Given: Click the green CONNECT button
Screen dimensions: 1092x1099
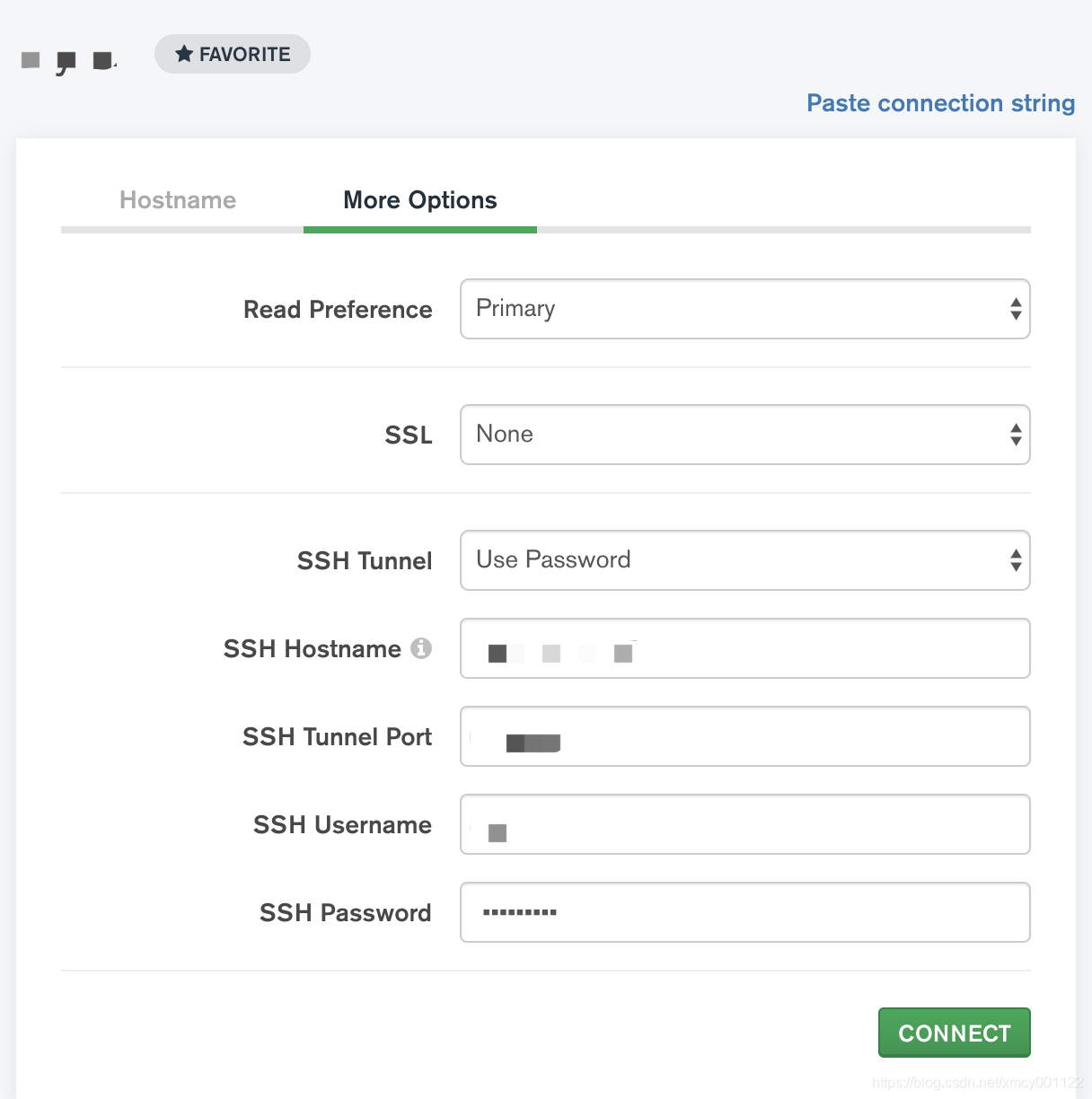Looking at the screenshot, I should tap(954, 1033).
